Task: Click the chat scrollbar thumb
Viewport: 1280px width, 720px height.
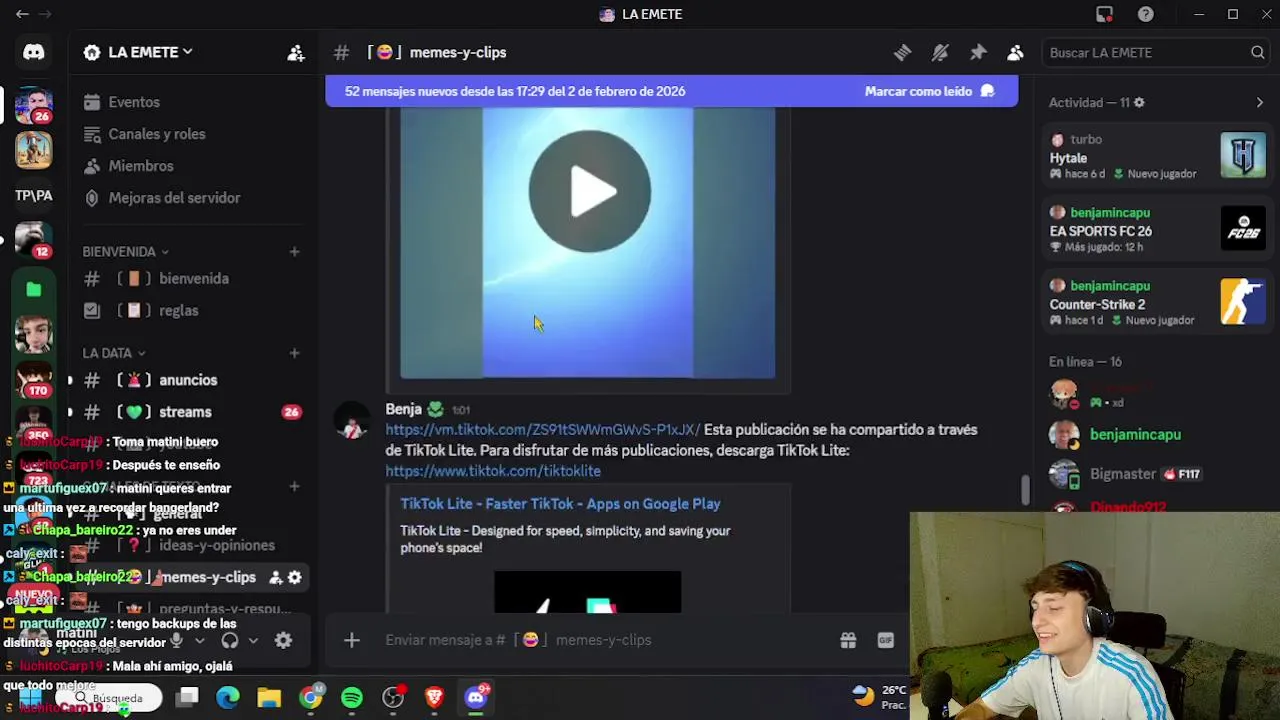Action: tap(1024, 490)
